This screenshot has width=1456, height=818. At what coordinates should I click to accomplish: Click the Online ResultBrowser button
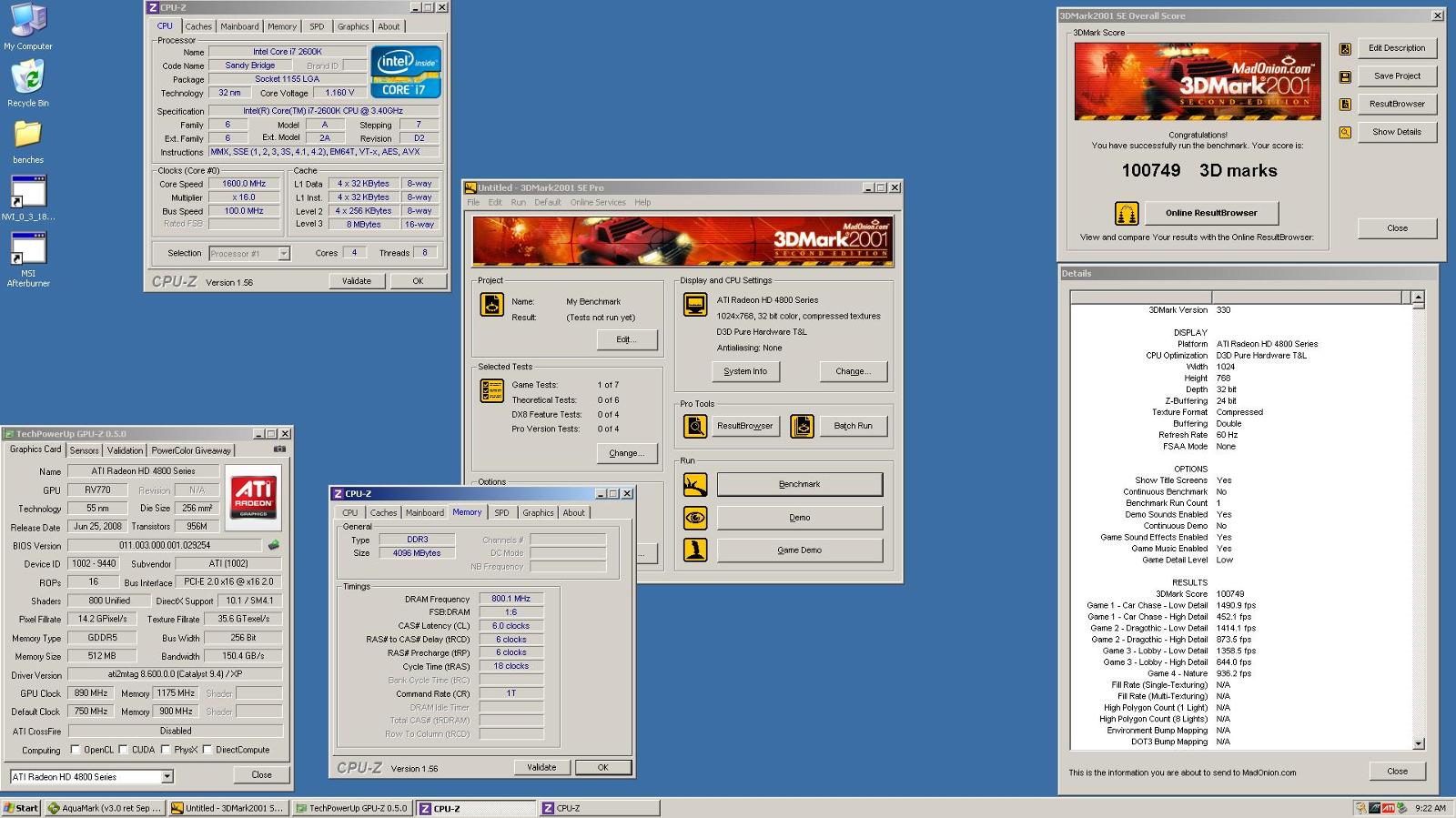click(x=1211, y=213)
